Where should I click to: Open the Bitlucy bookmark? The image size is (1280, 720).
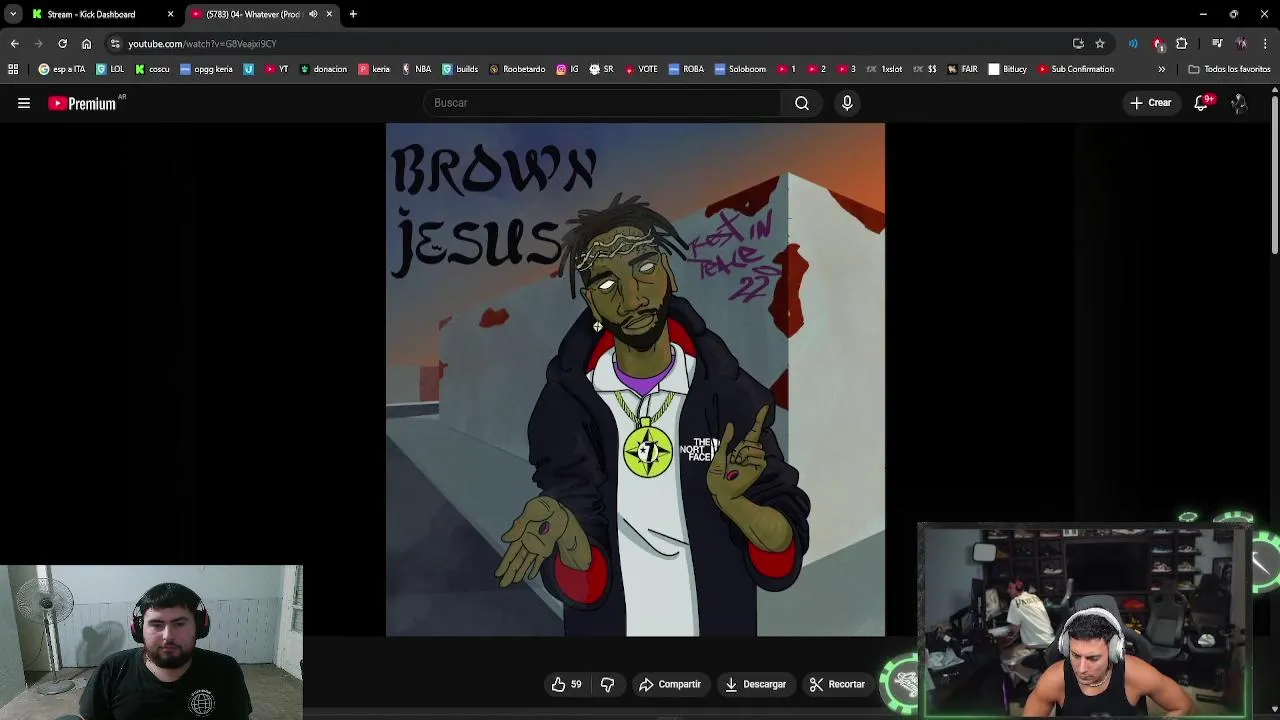pos(1007,69)
